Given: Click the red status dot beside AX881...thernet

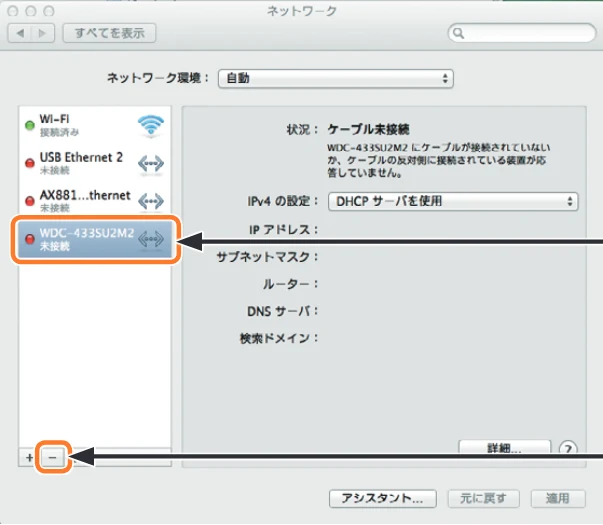Looking at the screenshot, I should (30, 201).
